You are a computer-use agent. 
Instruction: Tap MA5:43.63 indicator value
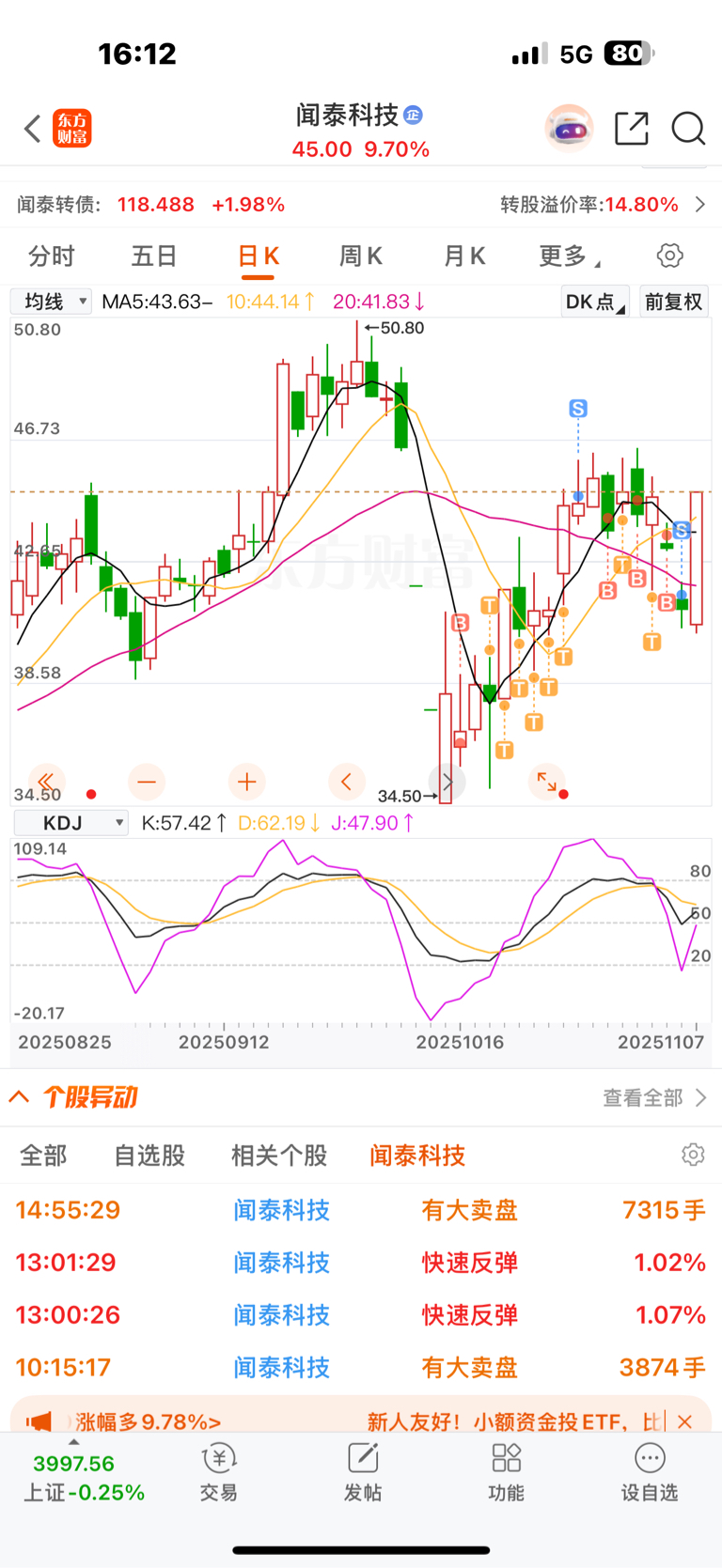[x=157, y=302]
